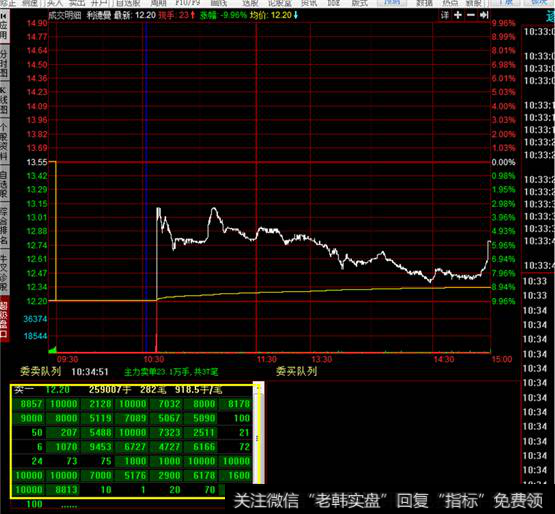Click the scrollbar of the sell queue panel

point(257,434)
